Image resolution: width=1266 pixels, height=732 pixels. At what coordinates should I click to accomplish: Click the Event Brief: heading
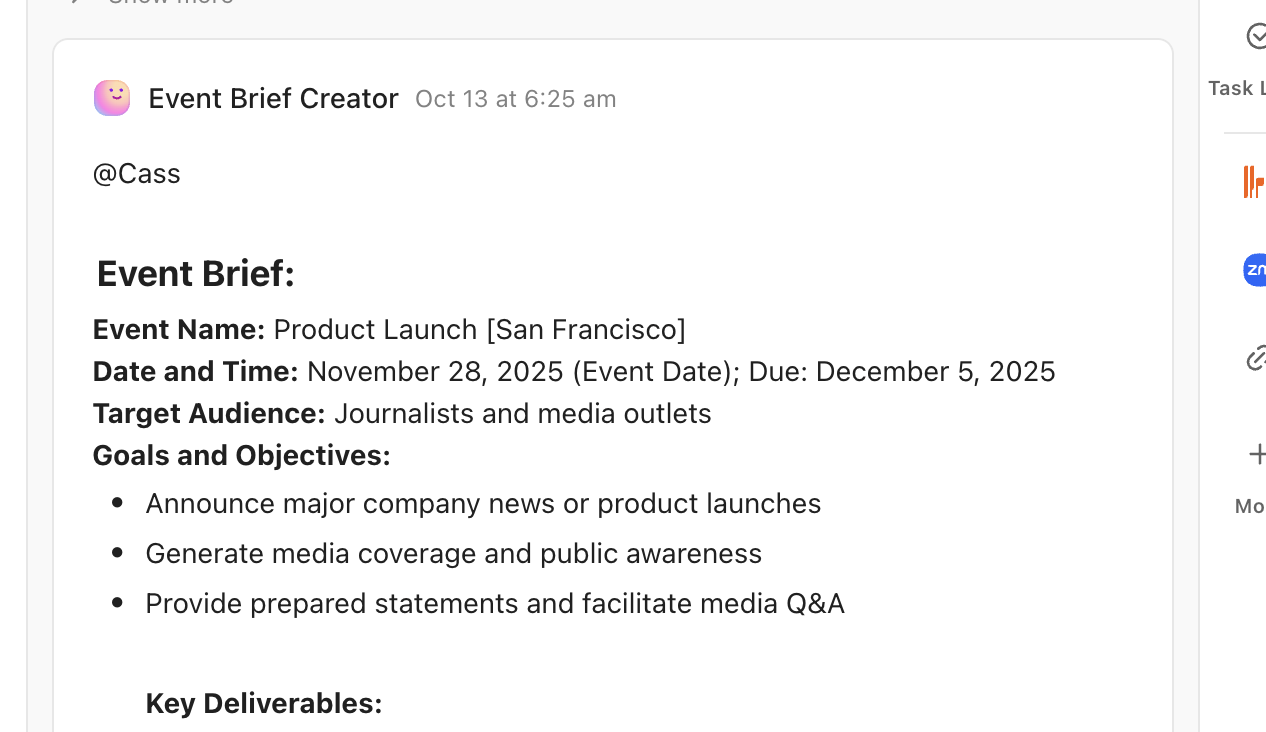pyautogui.click(x=196, y=274)
